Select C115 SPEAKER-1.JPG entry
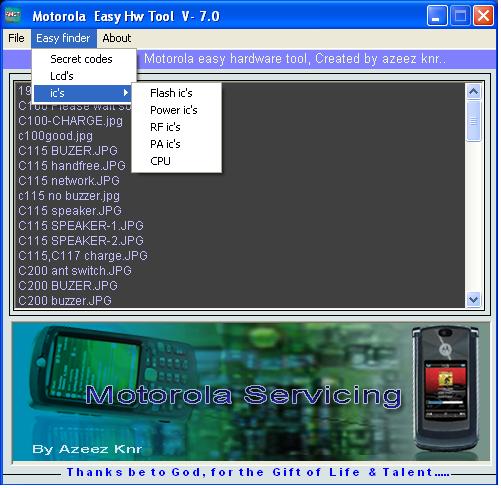This screenshot has width=501, height=488. coord(81,226)
